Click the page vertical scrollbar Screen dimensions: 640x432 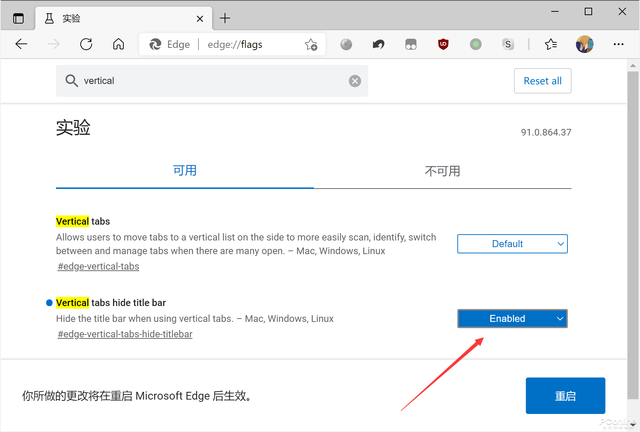click(633, 235)
